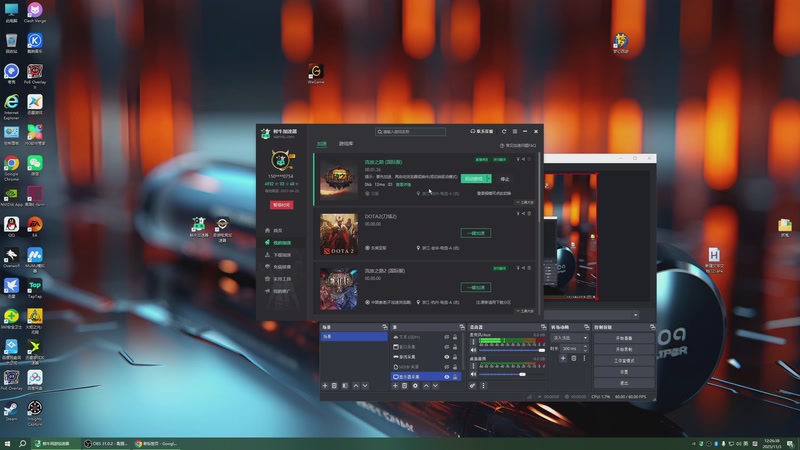Switch to OBS window in taskbar
Image resolution: width=800 pixels, height=450 pixels.
[x=106, y=443]
